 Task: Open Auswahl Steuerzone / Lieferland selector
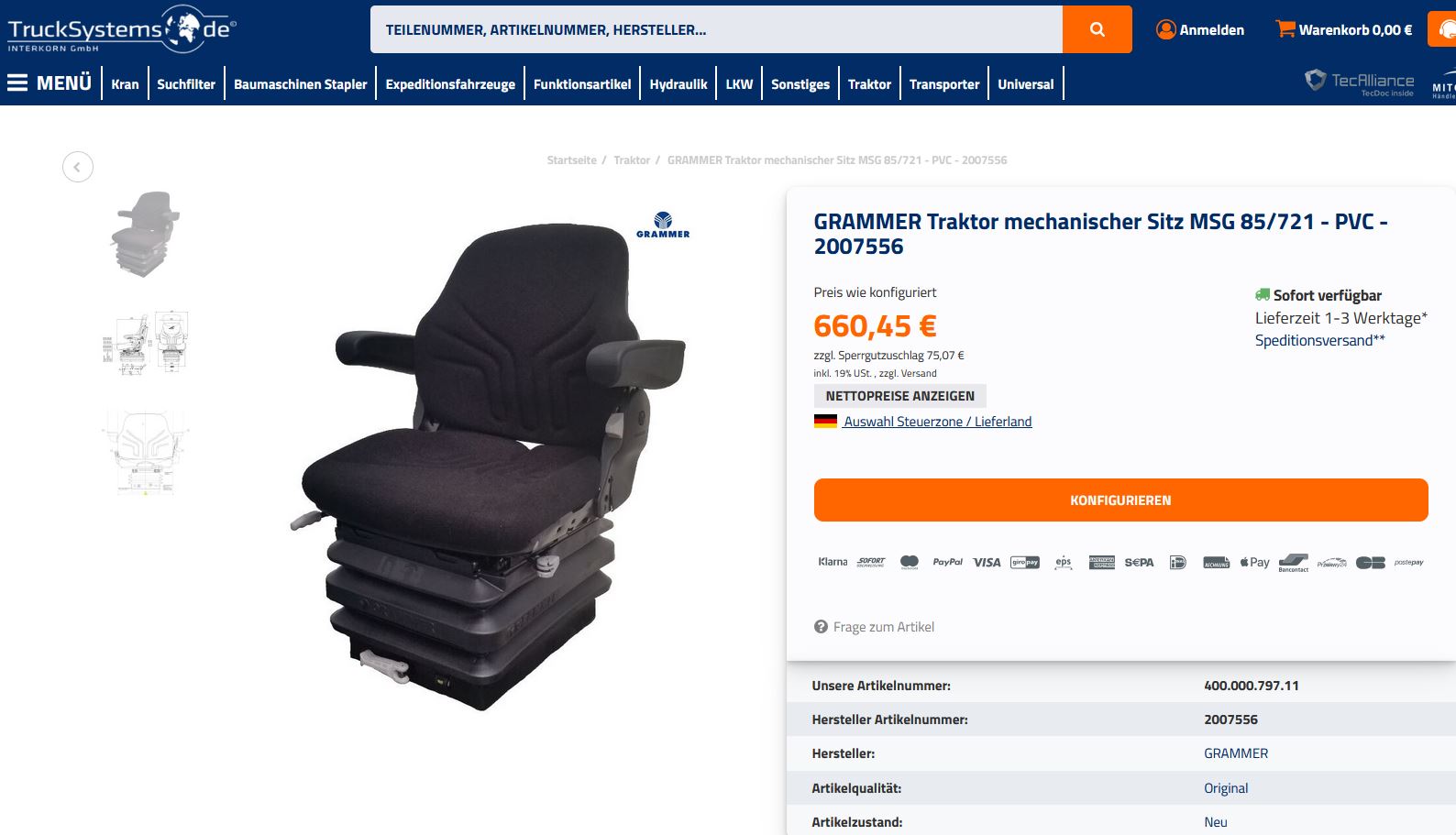tap(937, 422)
